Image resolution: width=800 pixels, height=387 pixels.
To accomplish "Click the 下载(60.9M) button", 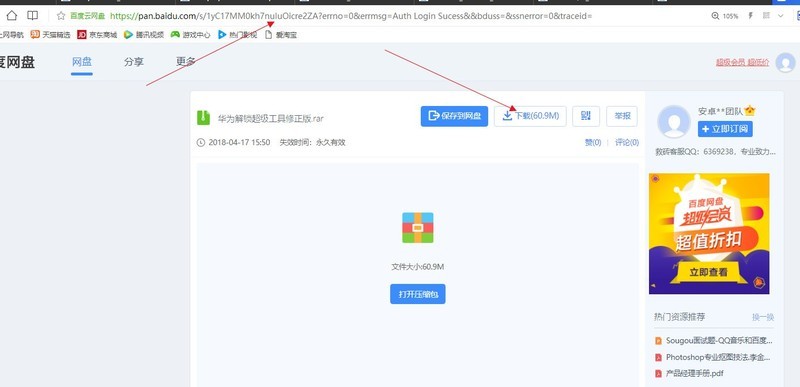I will [x=530, y=116].
